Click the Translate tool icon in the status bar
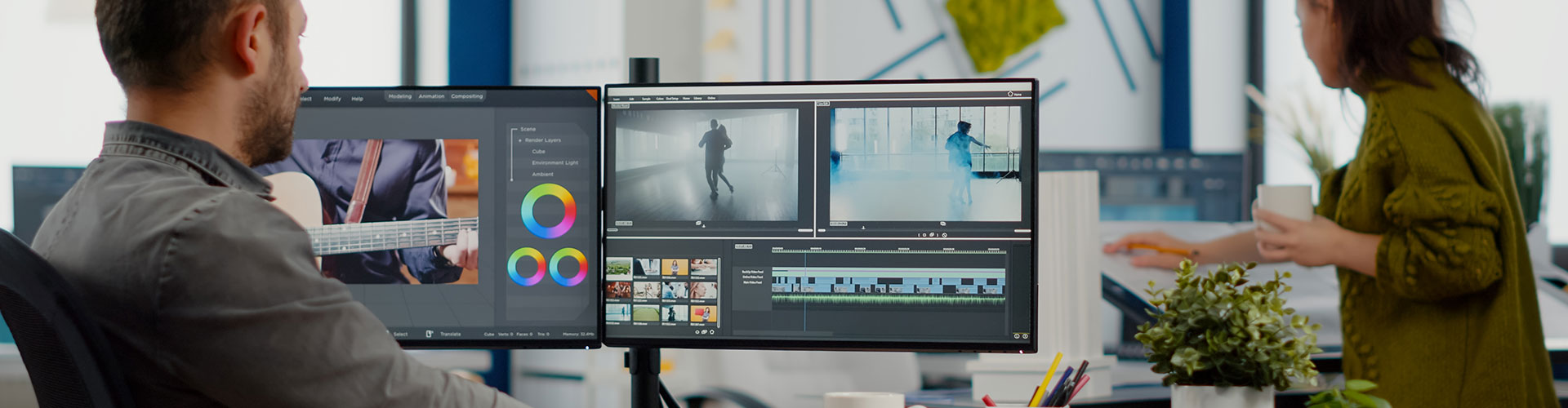 click(x=430, y=334)
